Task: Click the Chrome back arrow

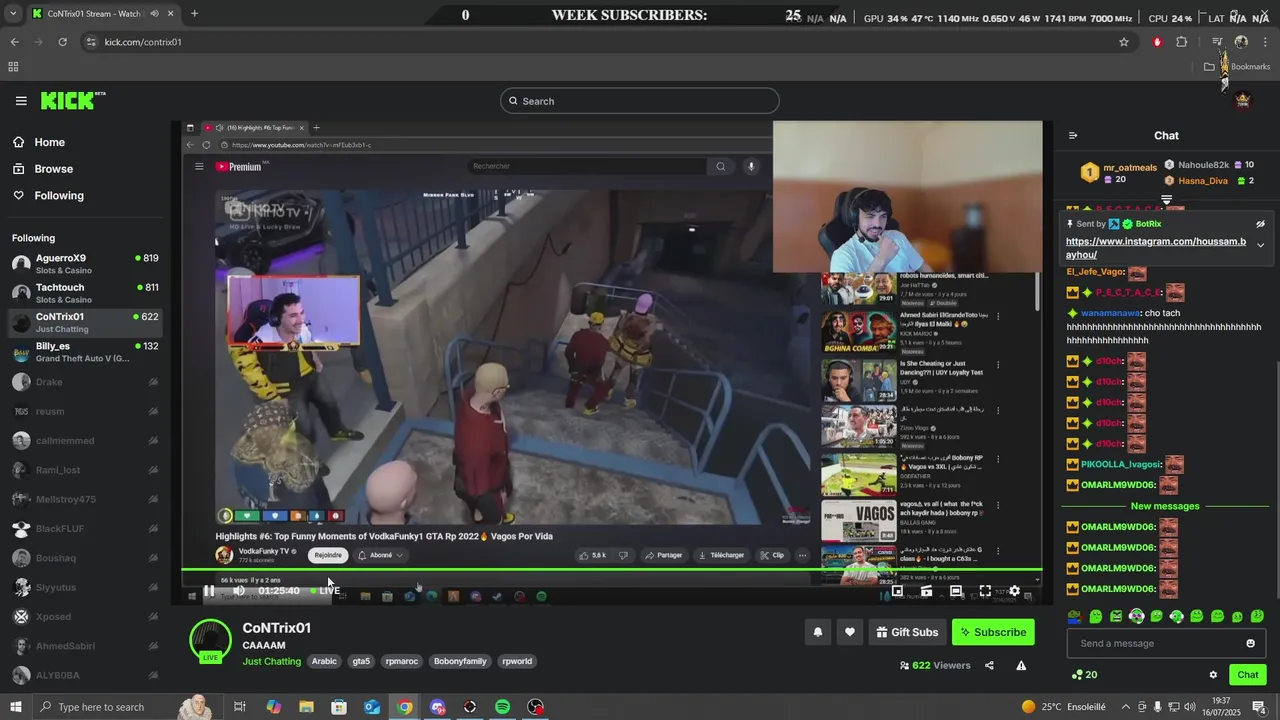Action: point(14,42)
